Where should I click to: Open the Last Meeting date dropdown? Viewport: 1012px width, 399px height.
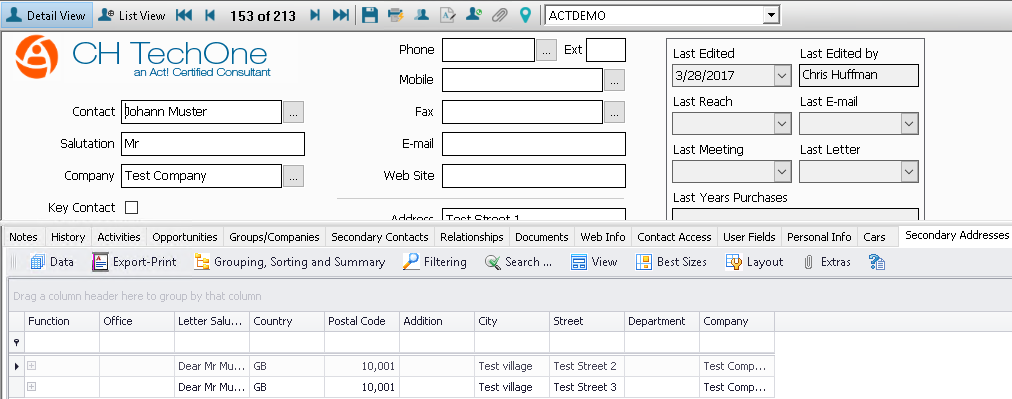782,172
